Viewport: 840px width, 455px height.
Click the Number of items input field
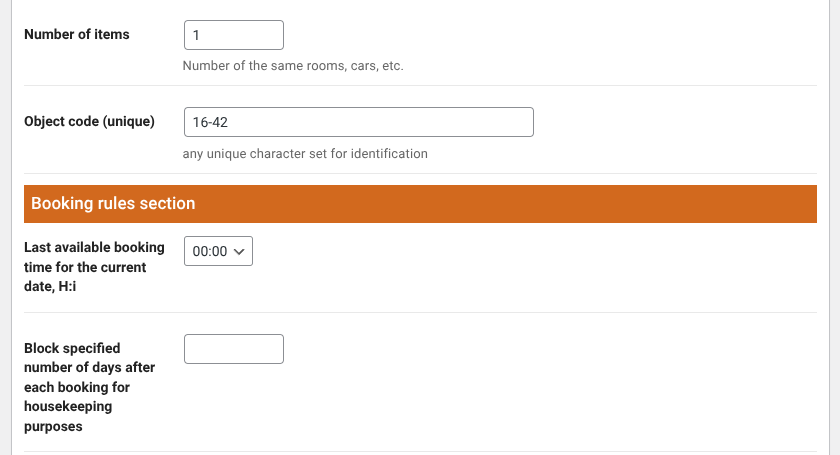[234, 35]
